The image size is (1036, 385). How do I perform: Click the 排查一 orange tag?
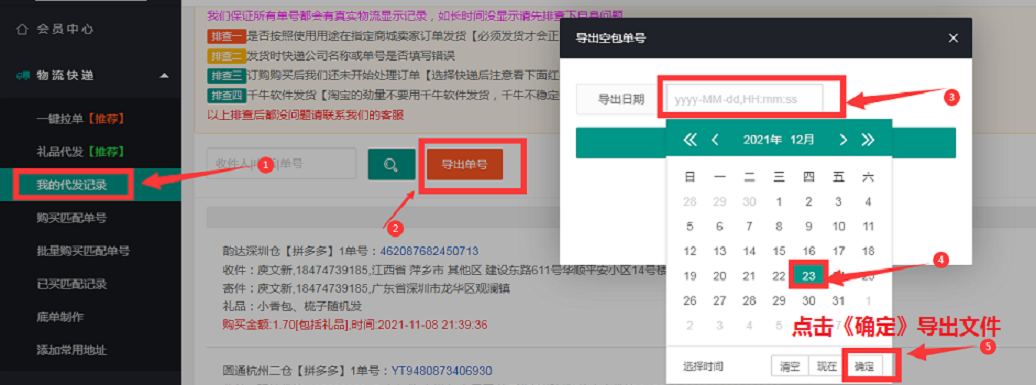227,36
